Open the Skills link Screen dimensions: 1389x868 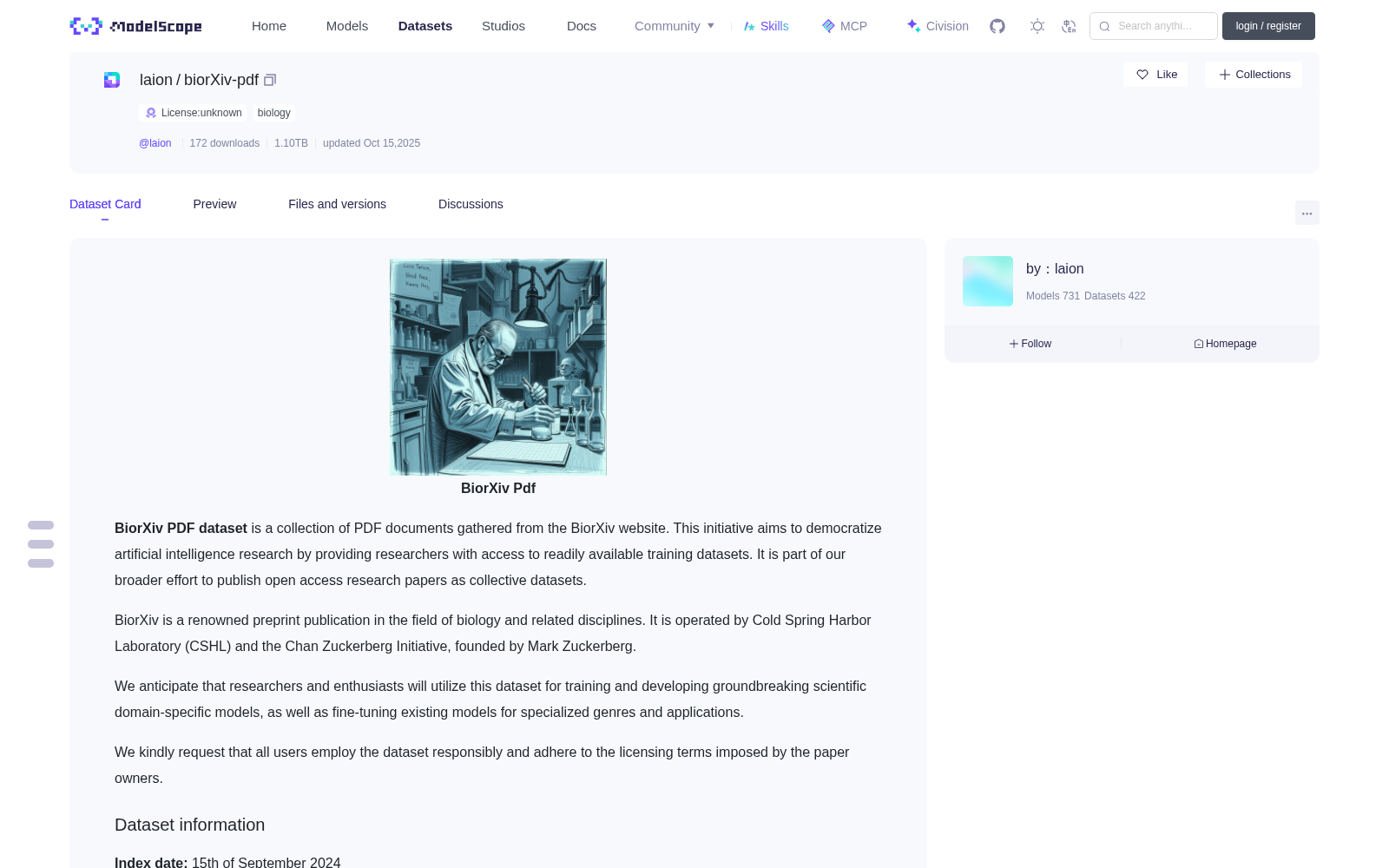point(767,26)
